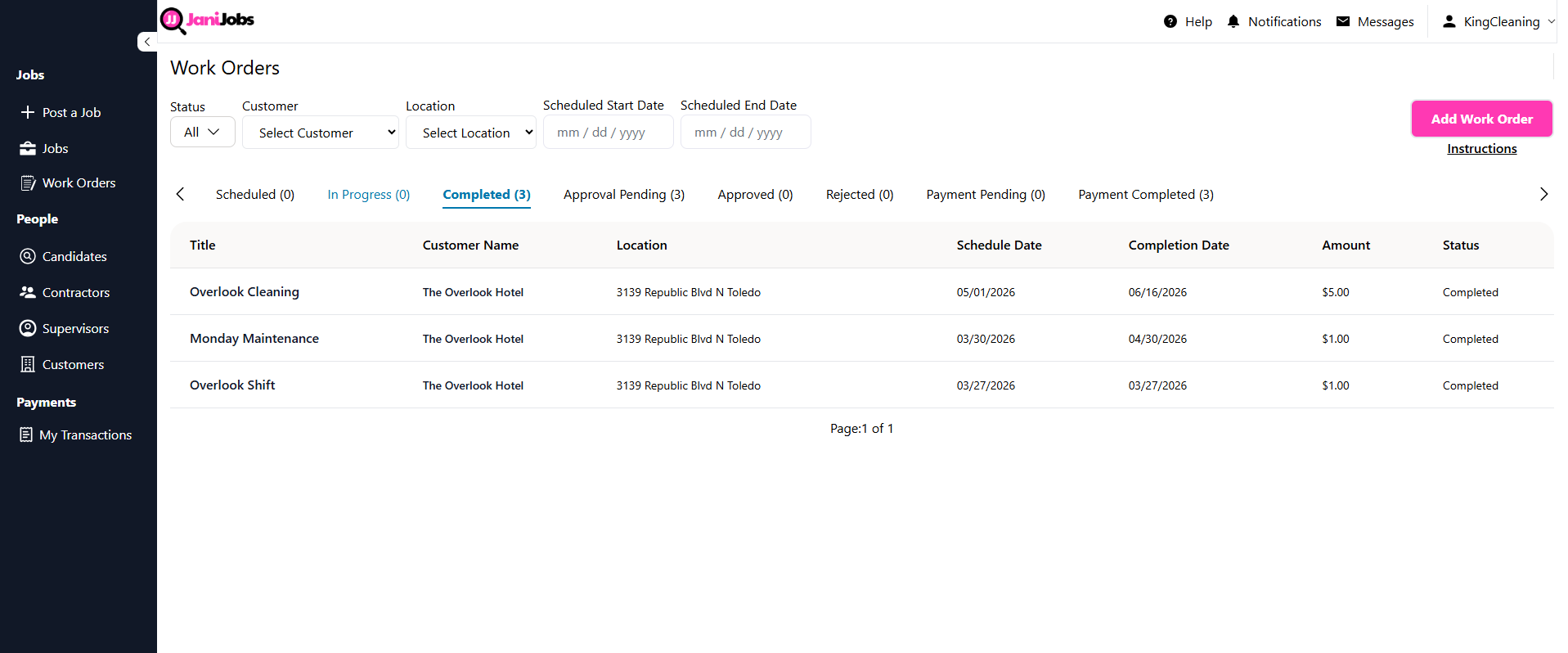Click the My Transactions receipt icon
The width and height of the screenshot is (1568, 653).
tap(26, 435)
